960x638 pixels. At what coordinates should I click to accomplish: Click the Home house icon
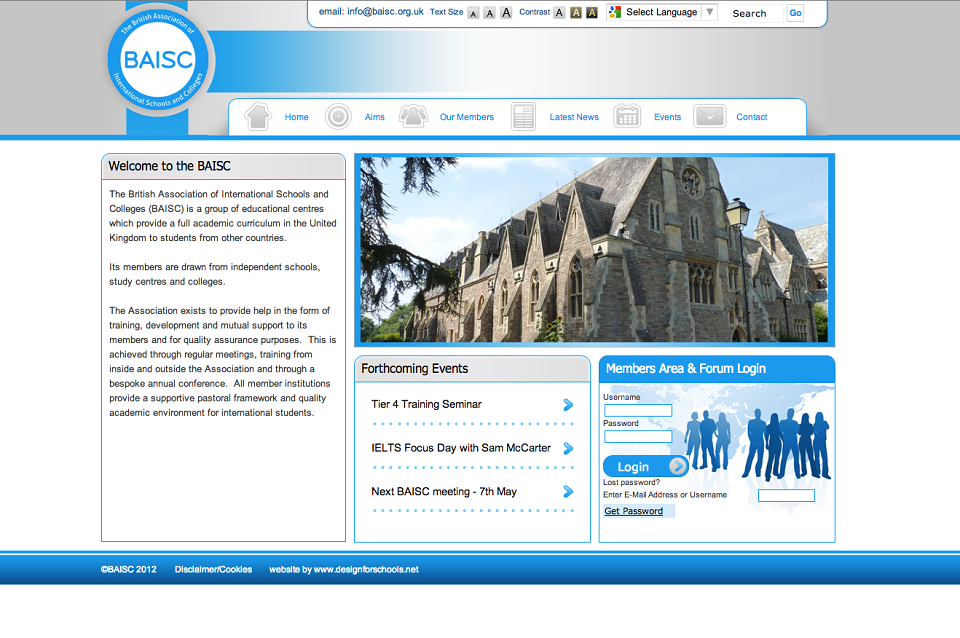point(258,116)
